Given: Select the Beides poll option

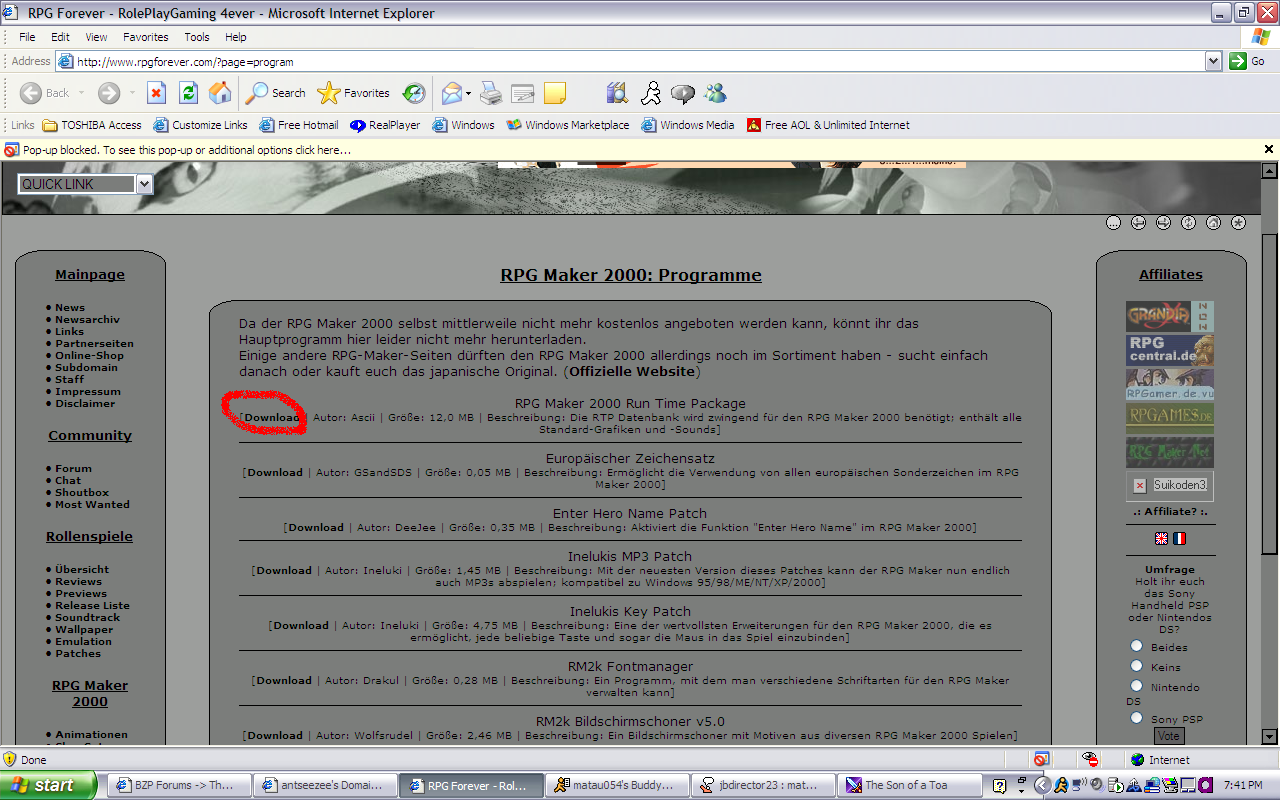Looking at the screenshot, I should click(1136, 646).
